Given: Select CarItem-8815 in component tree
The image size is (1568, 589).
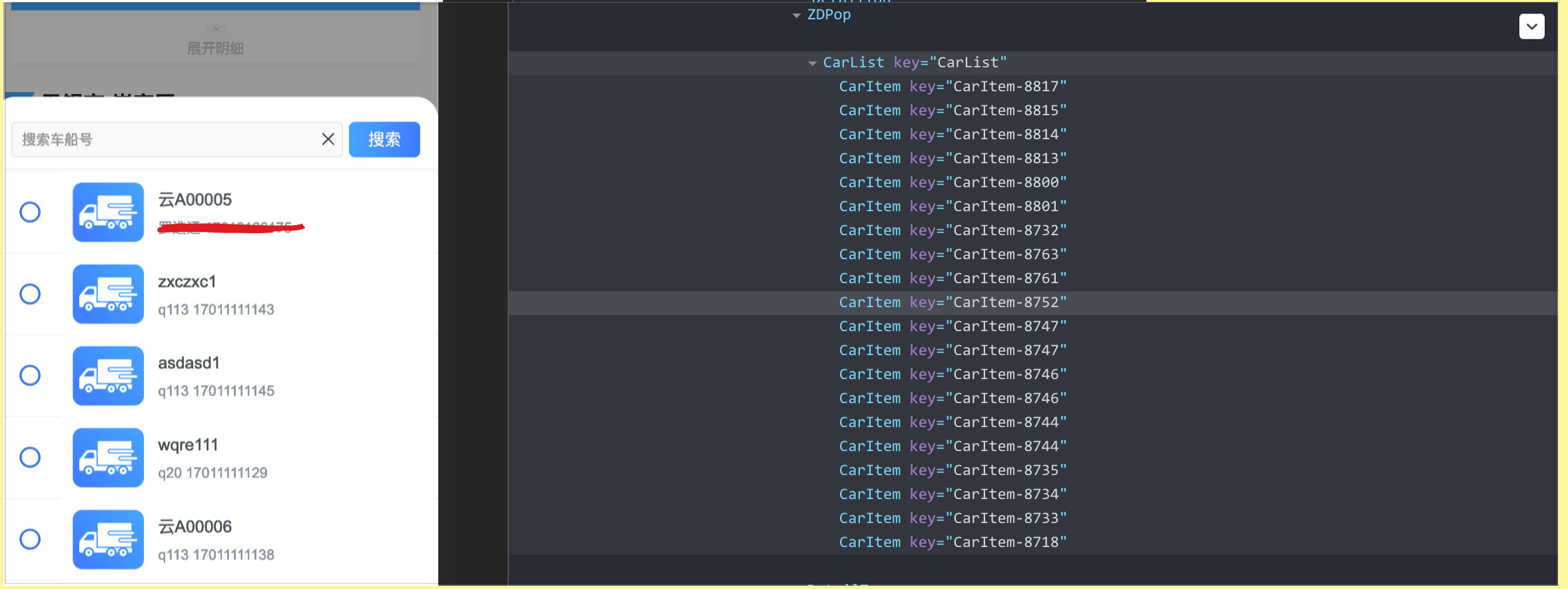Looking at the screenshot, I should (953, 111).
